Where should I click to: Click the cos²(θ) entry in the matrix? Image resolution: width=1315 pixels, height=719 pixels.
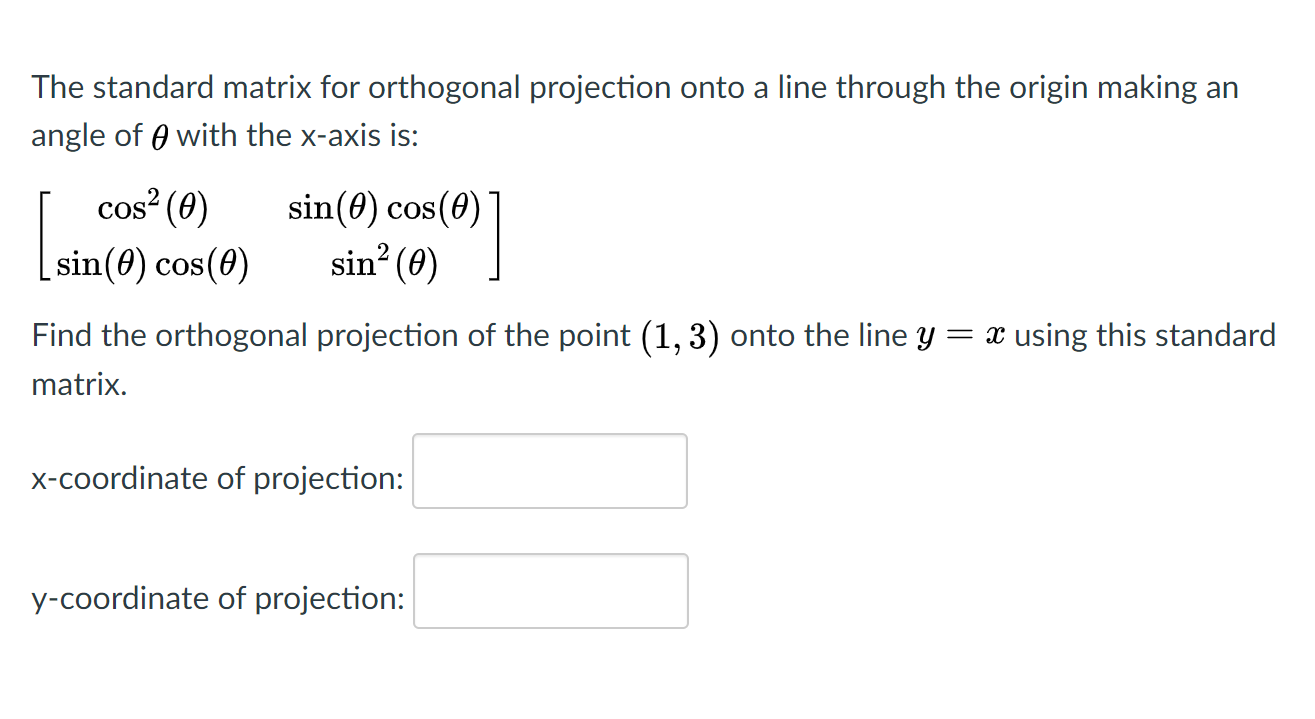click(151, 206)
